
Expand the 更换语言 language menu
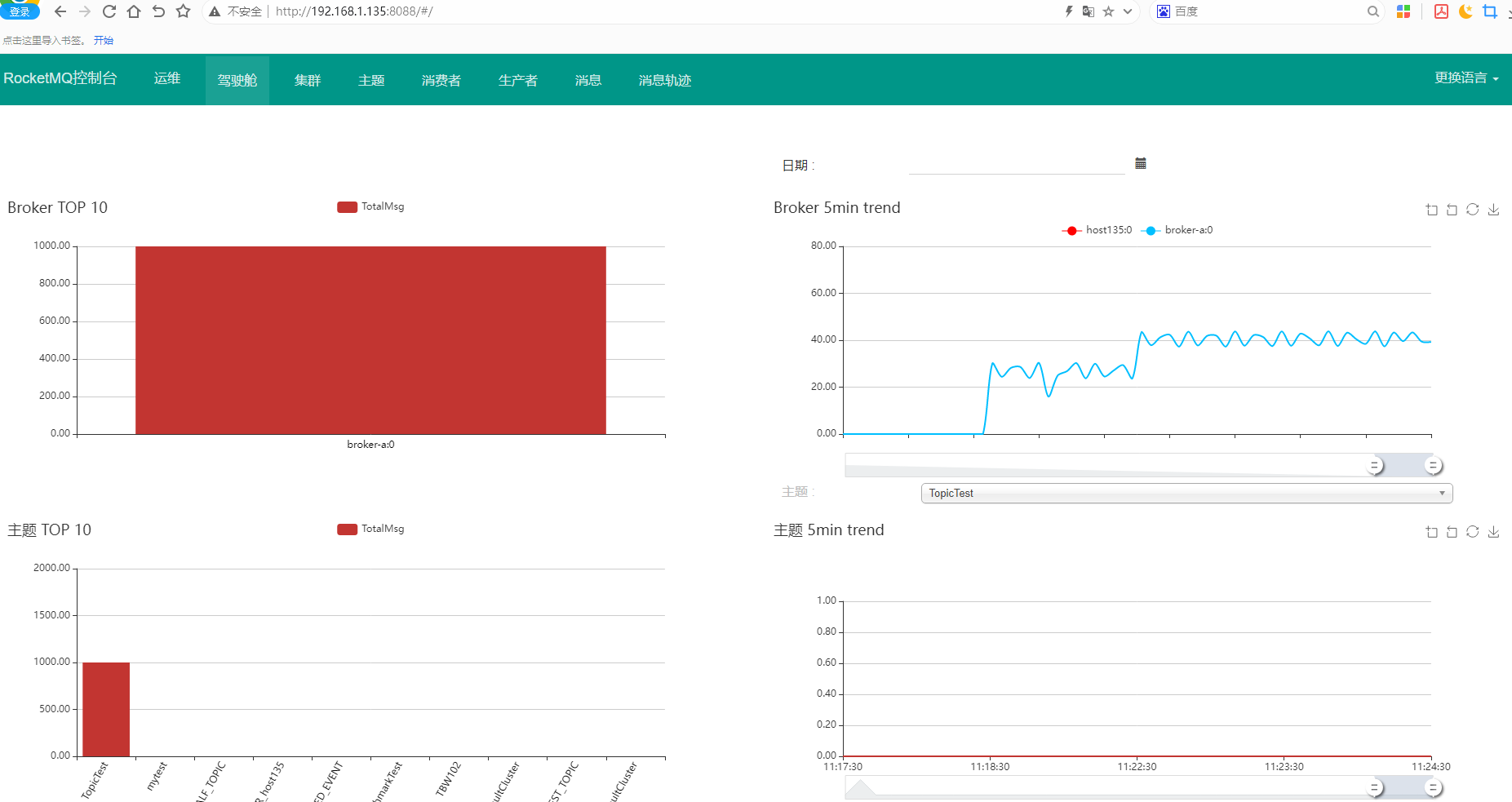click(1466, 78)
